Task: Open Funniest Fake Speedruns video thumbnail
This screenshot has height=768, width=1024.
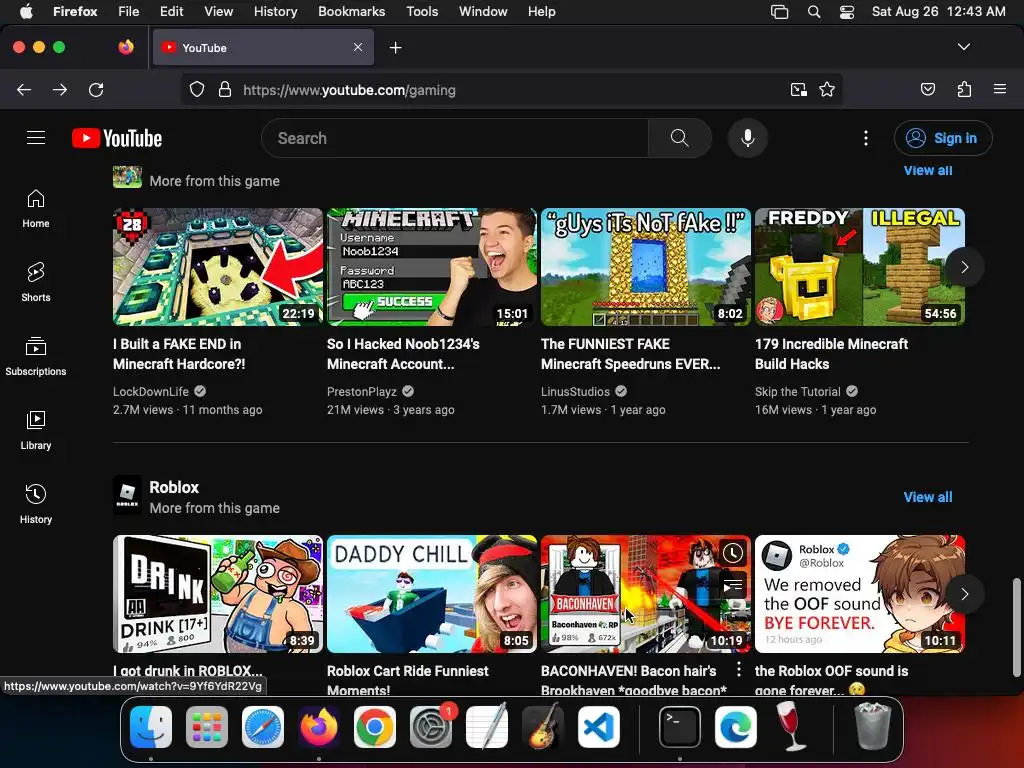Action: pyautogui.click(x=646, y=266)
